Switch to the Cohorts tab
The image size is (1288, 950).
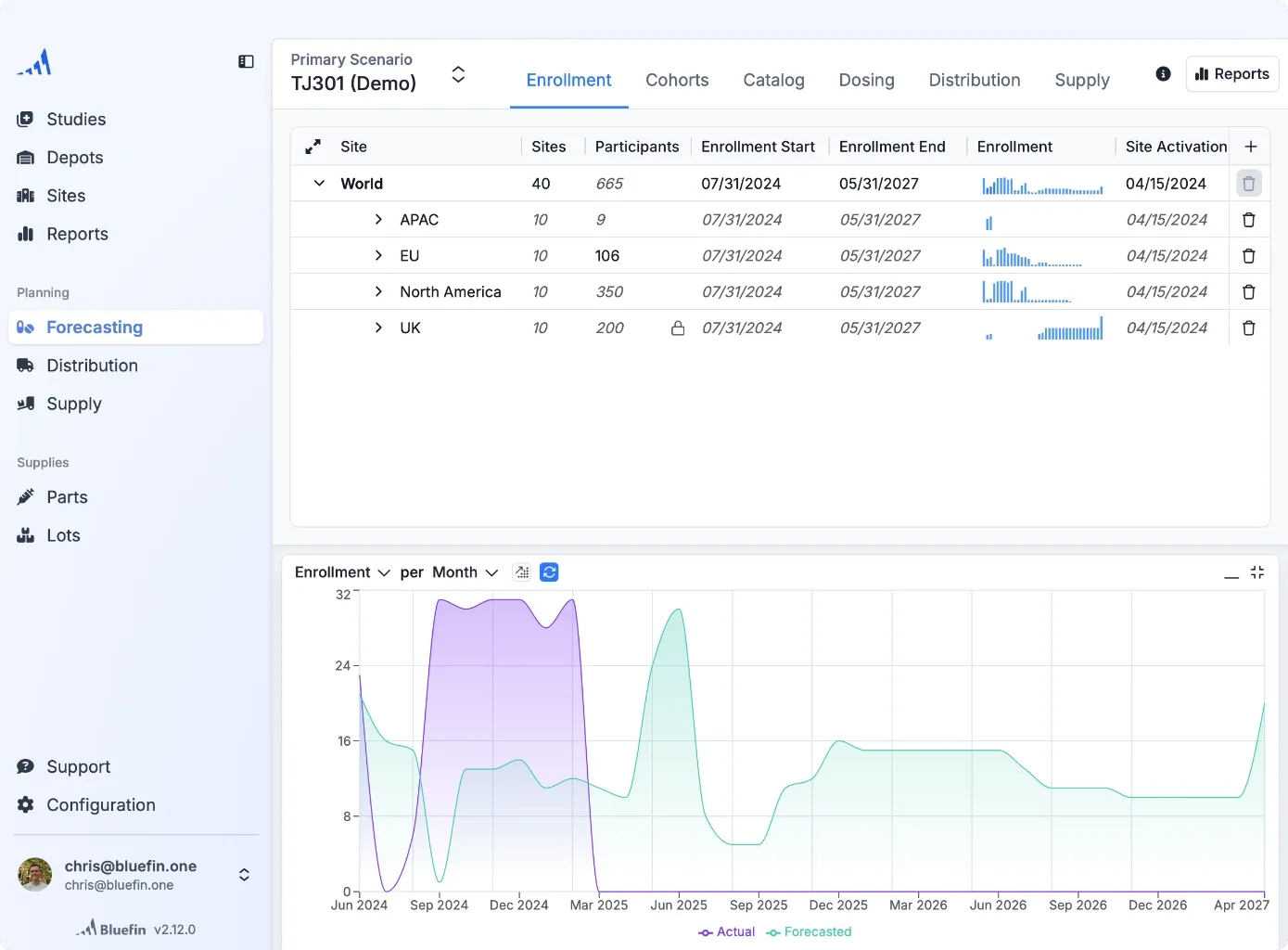[x=677, y=80]
